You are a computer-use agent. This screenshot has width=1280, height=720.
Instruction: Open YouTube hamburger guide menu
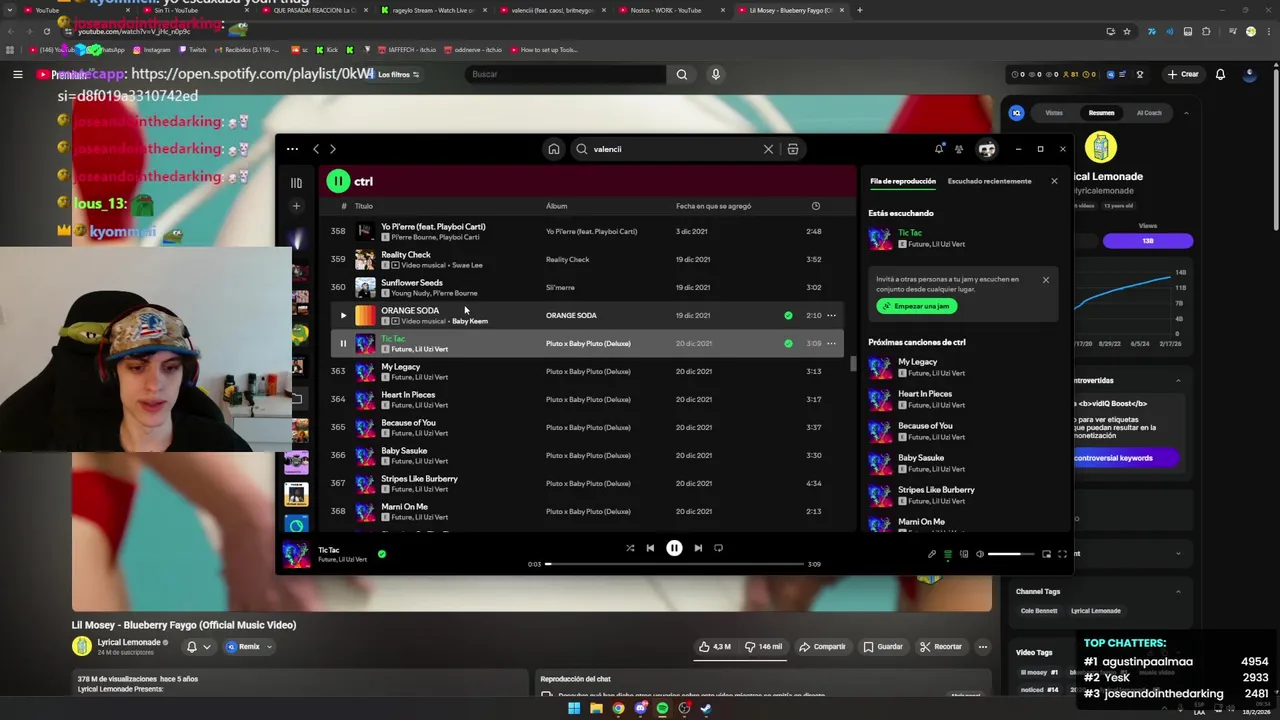click(x=17, y=74)
